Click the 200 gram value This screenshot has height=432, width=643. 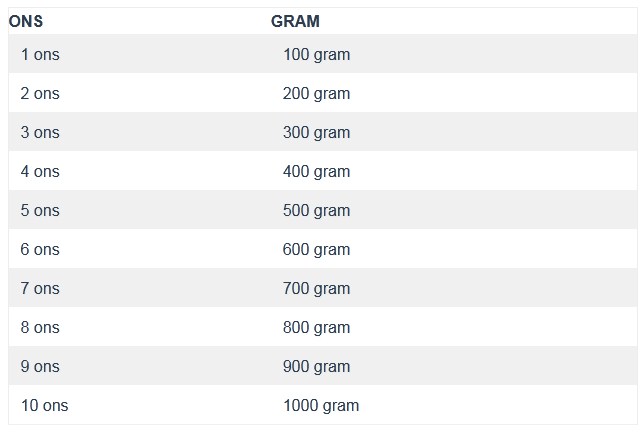tap(317, 94)
